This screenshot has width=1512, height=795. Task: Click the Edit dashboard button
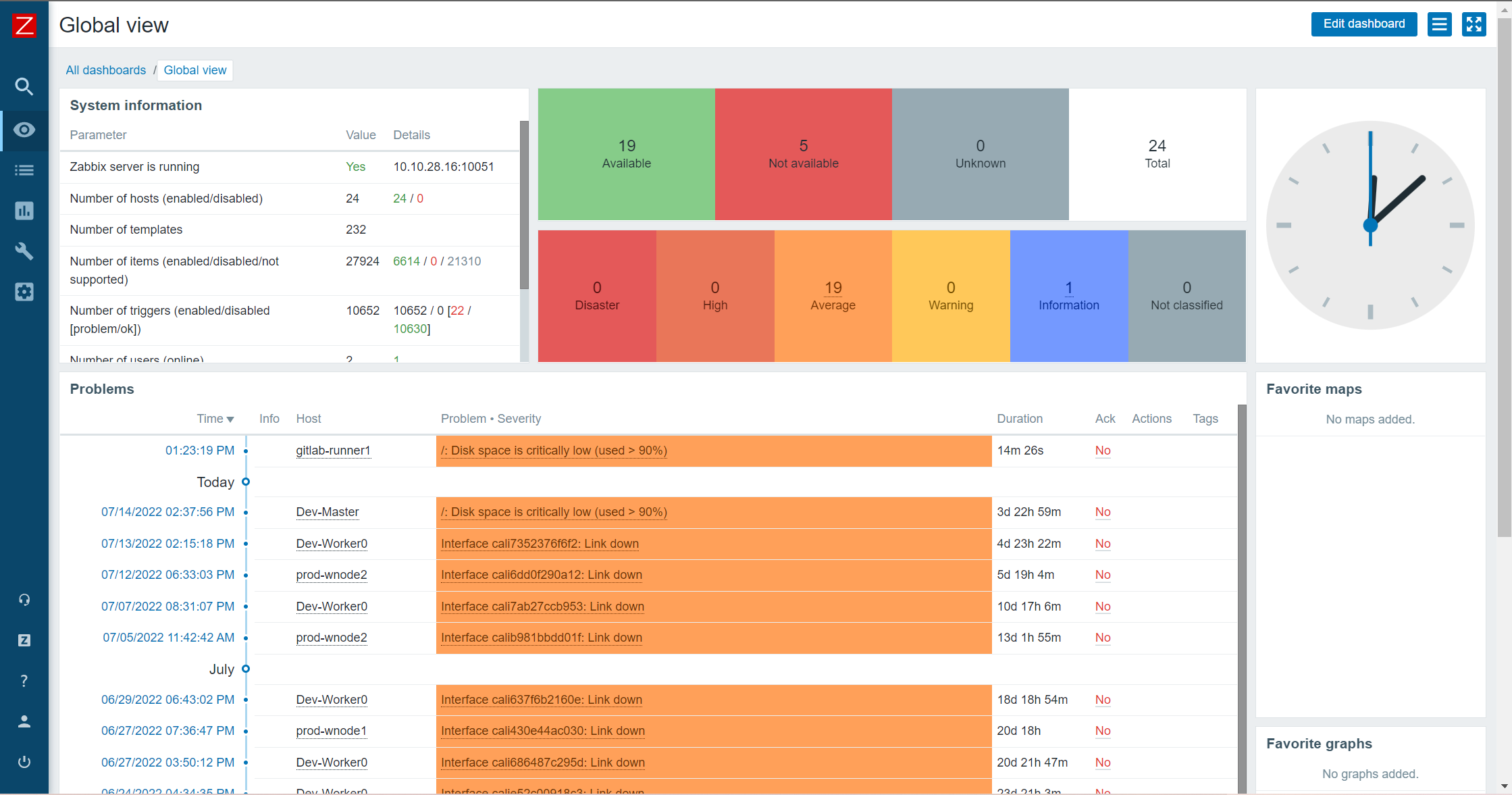1363,24
